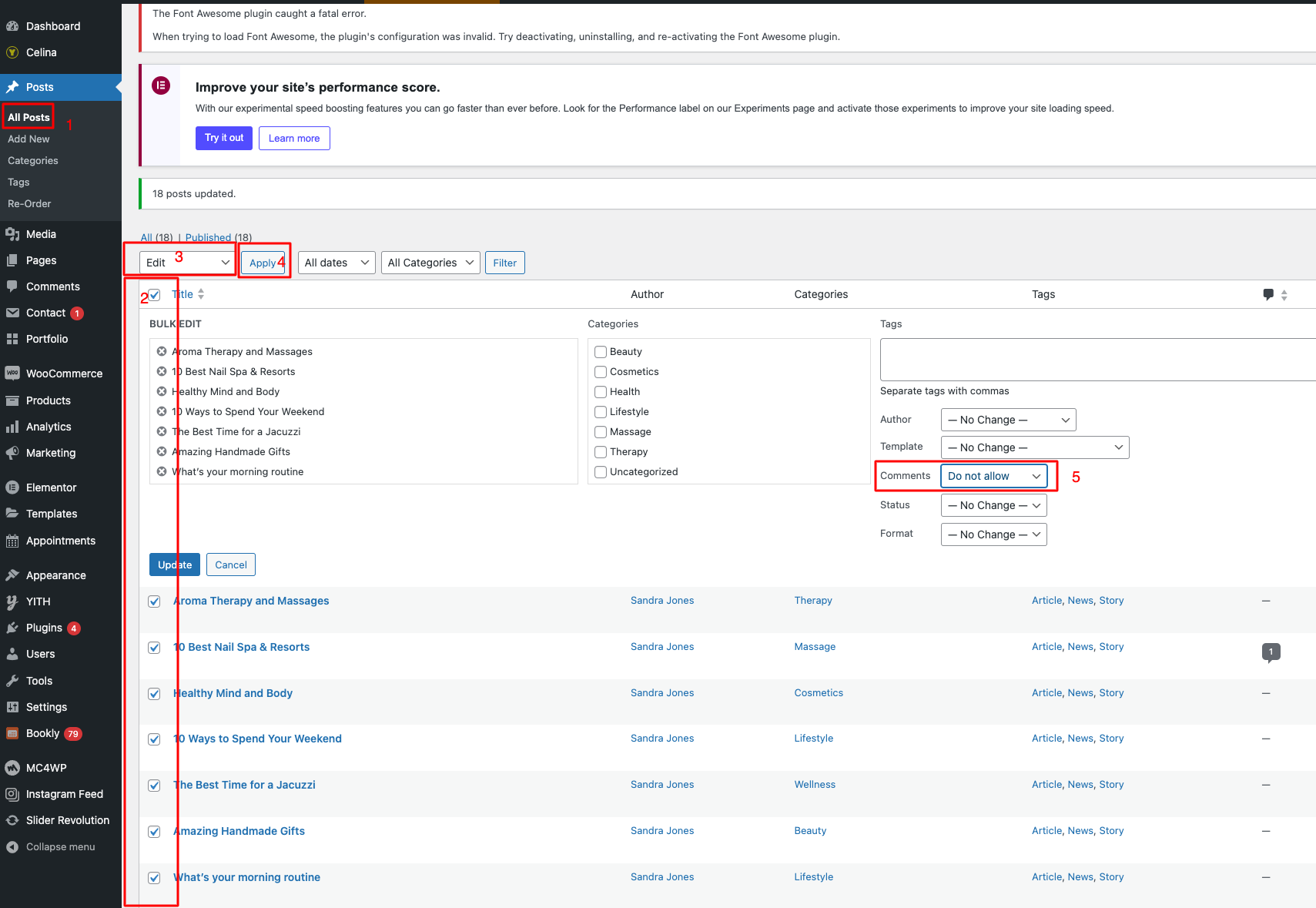Check the Lifestyle category checkbox

tap(601, 412)
